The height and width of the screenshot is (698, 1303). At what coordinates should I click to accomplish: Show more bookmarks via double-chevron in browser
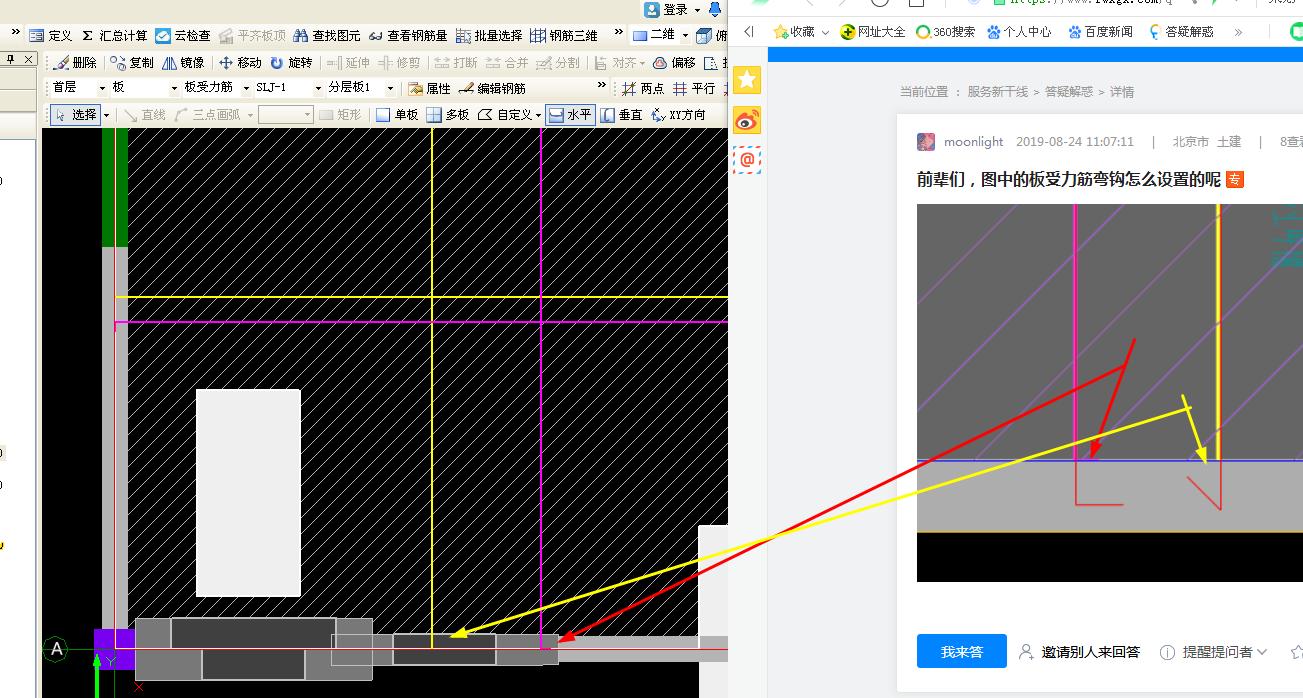pyautogui.click(x=1238, y=32)
